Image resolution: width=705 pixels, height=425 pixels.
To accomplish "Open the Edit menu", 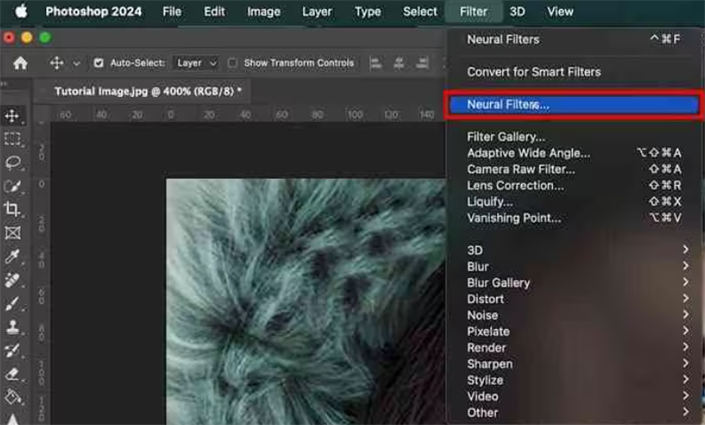I will click(214, 11).
